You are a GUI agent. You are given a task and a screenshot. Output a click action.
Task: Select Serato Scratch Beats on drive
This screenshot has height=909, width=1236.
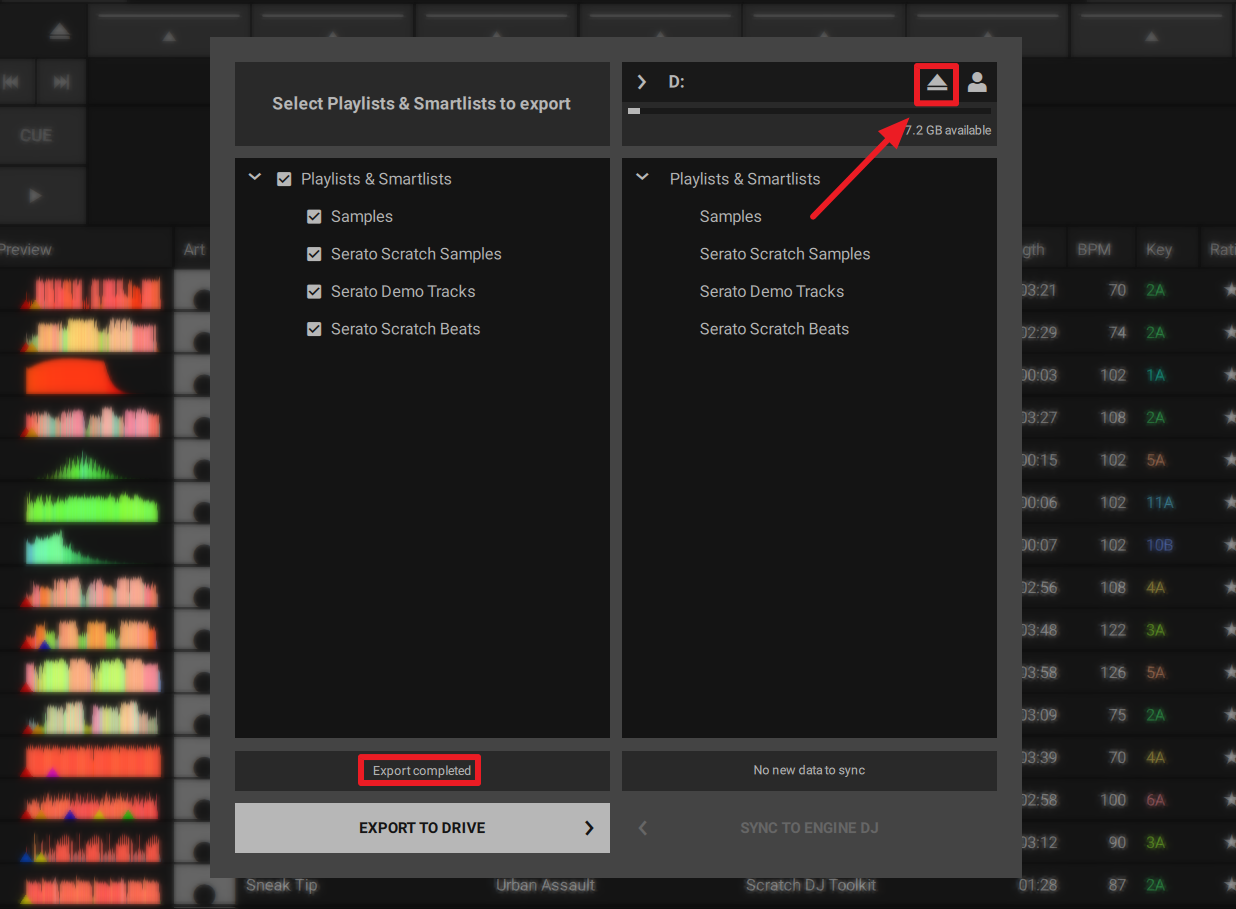[x=774, y=329]
